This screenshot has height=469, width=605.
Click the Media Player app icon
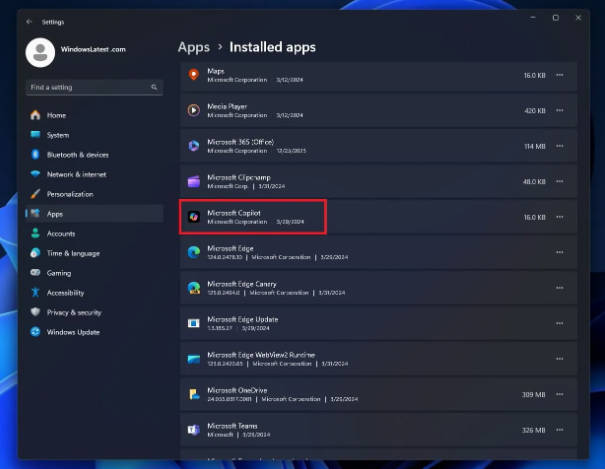tap(194, 110)
